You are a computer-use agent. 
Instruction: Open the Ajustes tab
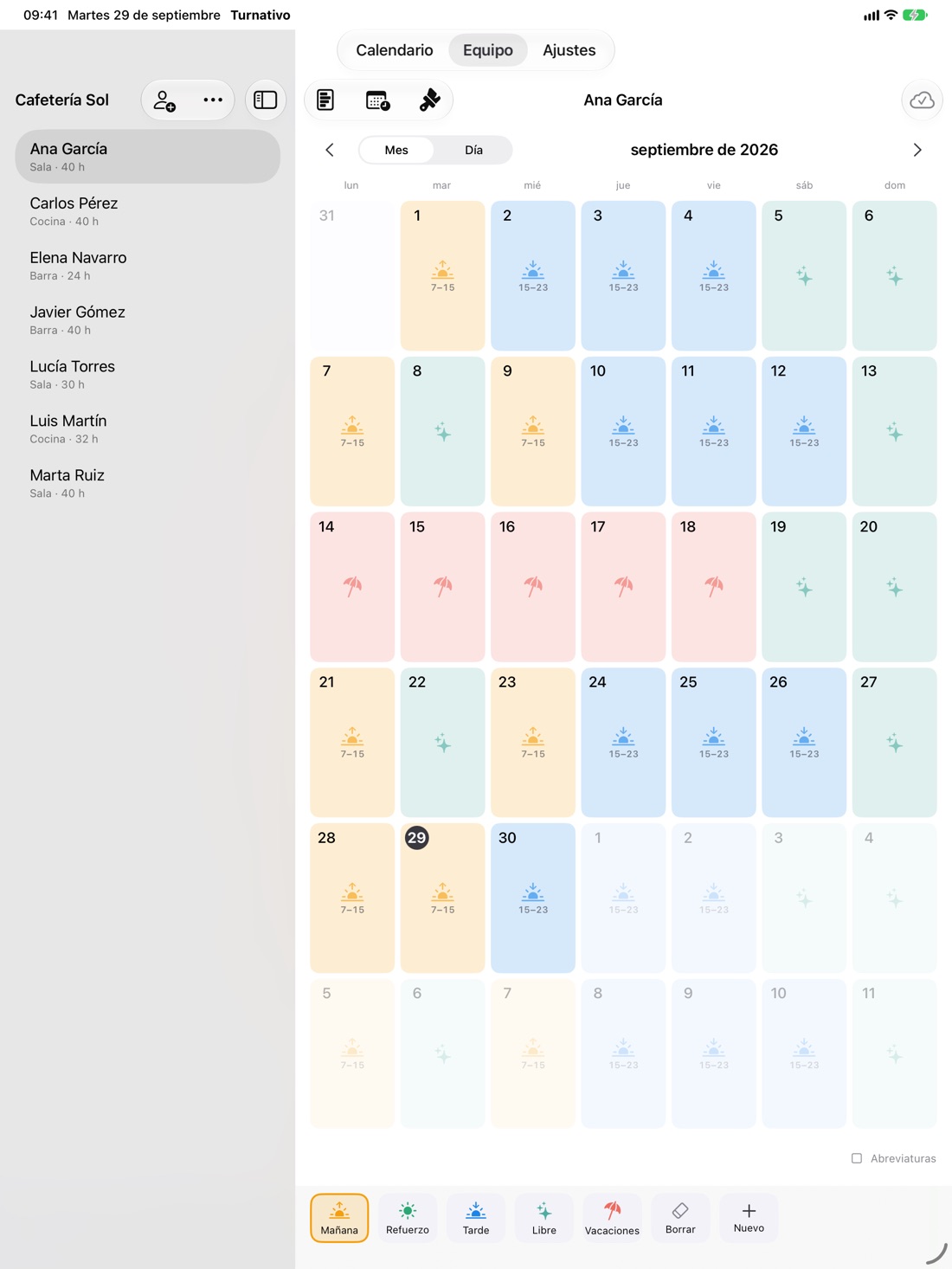(569, 50)
